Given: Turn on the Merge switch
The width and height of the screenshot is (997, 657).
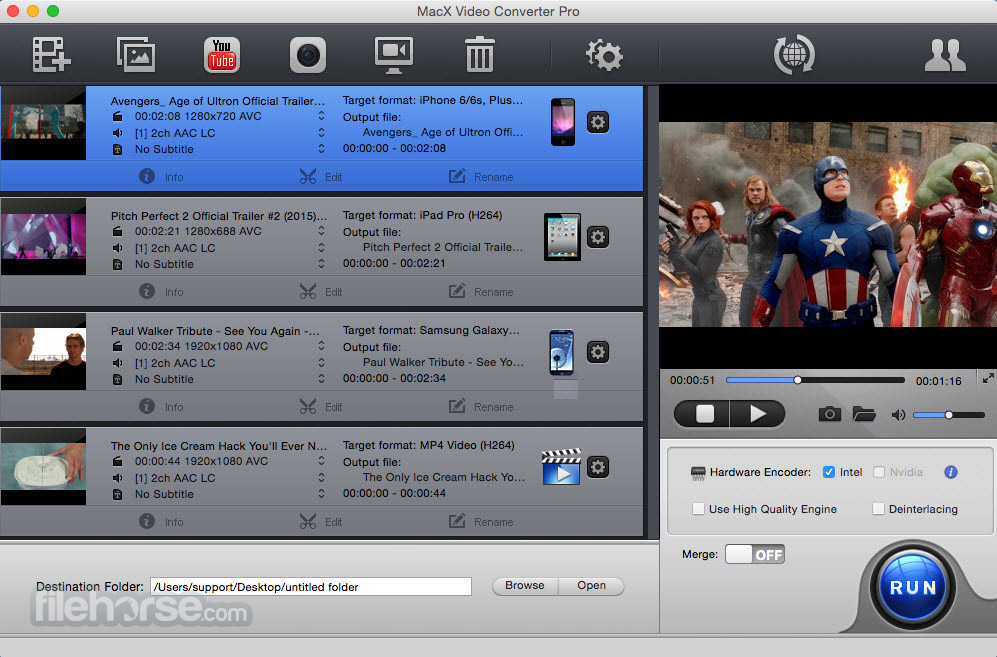Looking at the screenshot, I should point(755,555).
